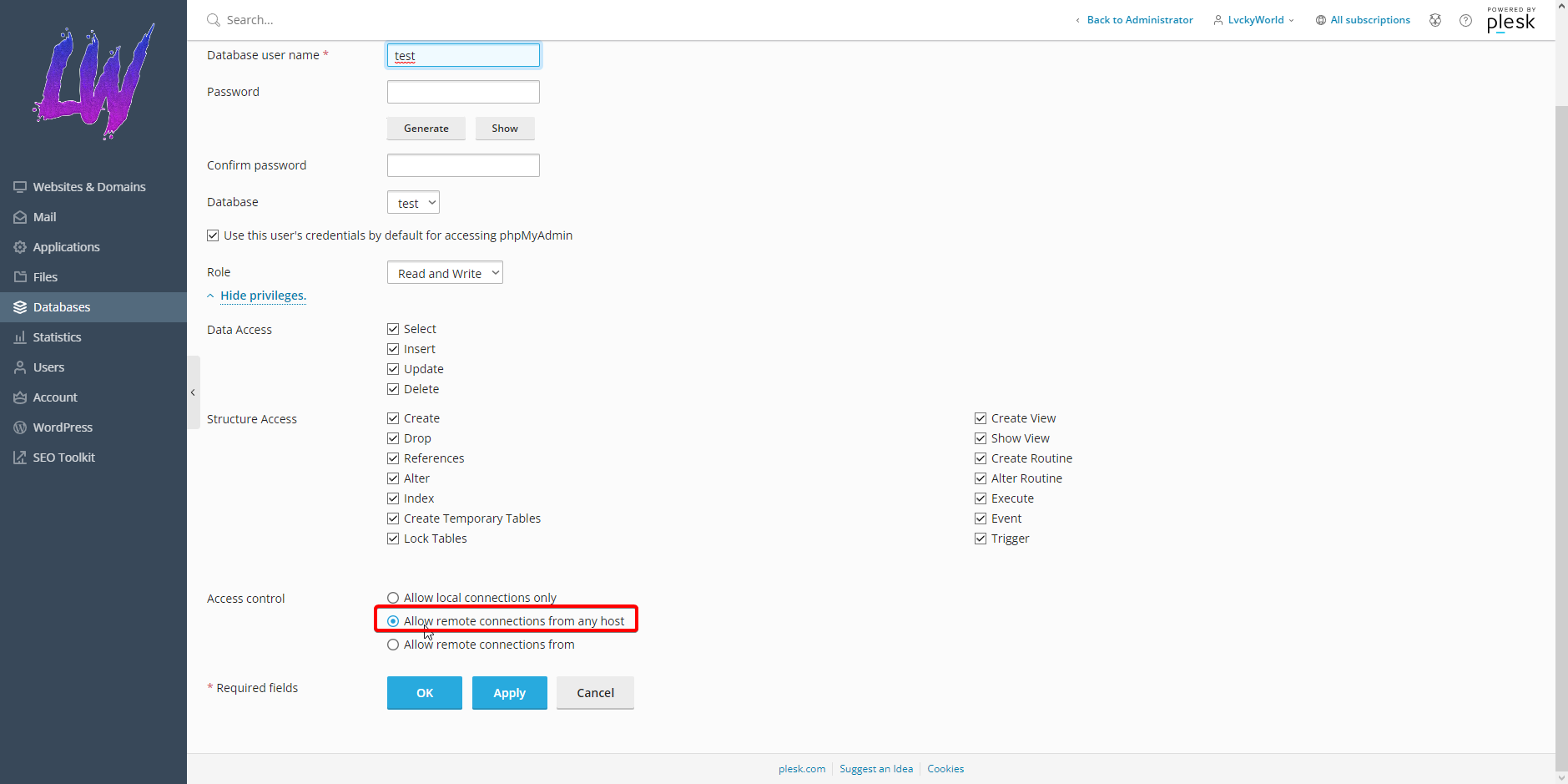Open Websites & Domains menu item
Screen dimensions: 1568x784
pyautogui.click(x=89, y=187)
